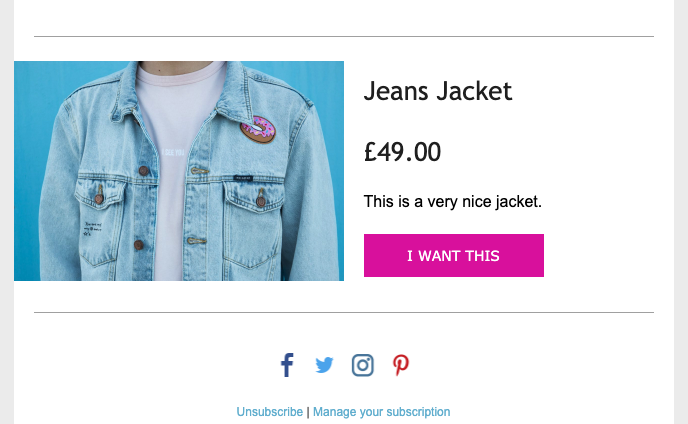Click the black label tag on jacket pocket
Screen dimensions: 688x424
(243, 178)
